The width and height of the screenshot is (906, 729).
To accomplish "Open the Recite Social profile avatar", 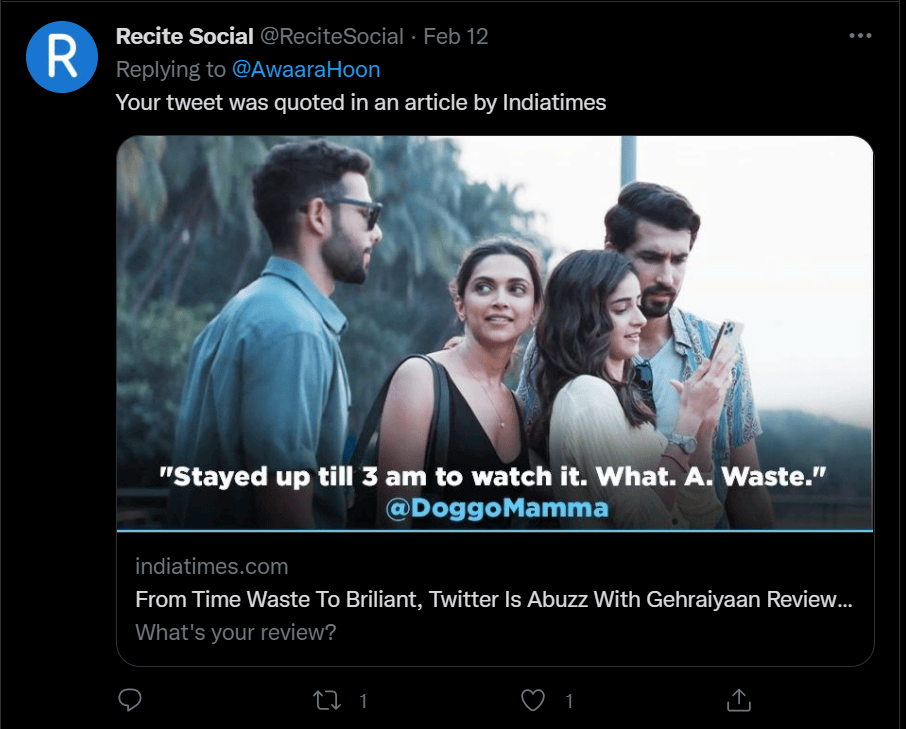I will coord(61,57).
